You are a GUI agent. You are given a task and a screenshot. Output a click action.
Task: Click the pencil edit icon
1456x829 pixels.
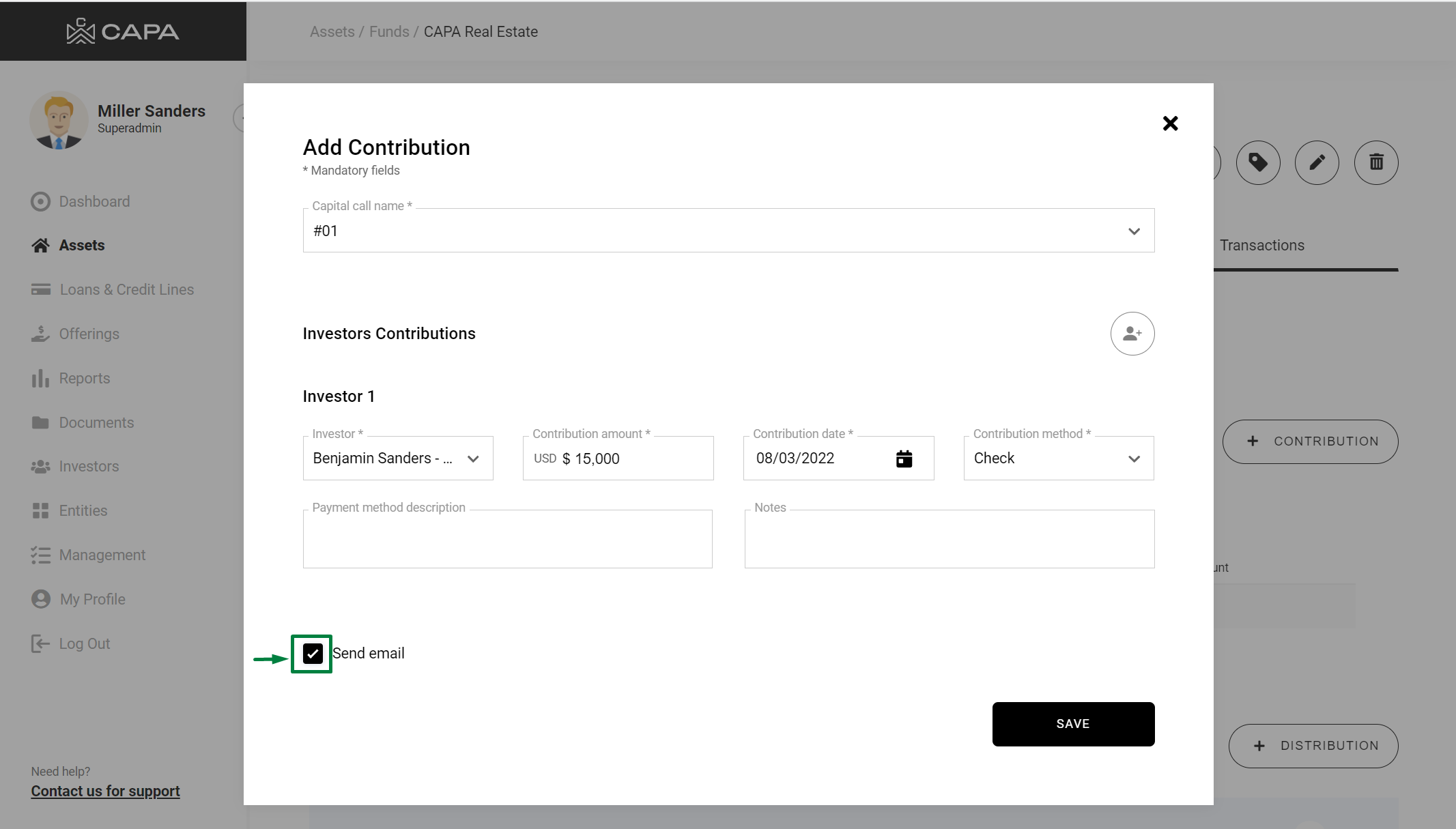1317,162
